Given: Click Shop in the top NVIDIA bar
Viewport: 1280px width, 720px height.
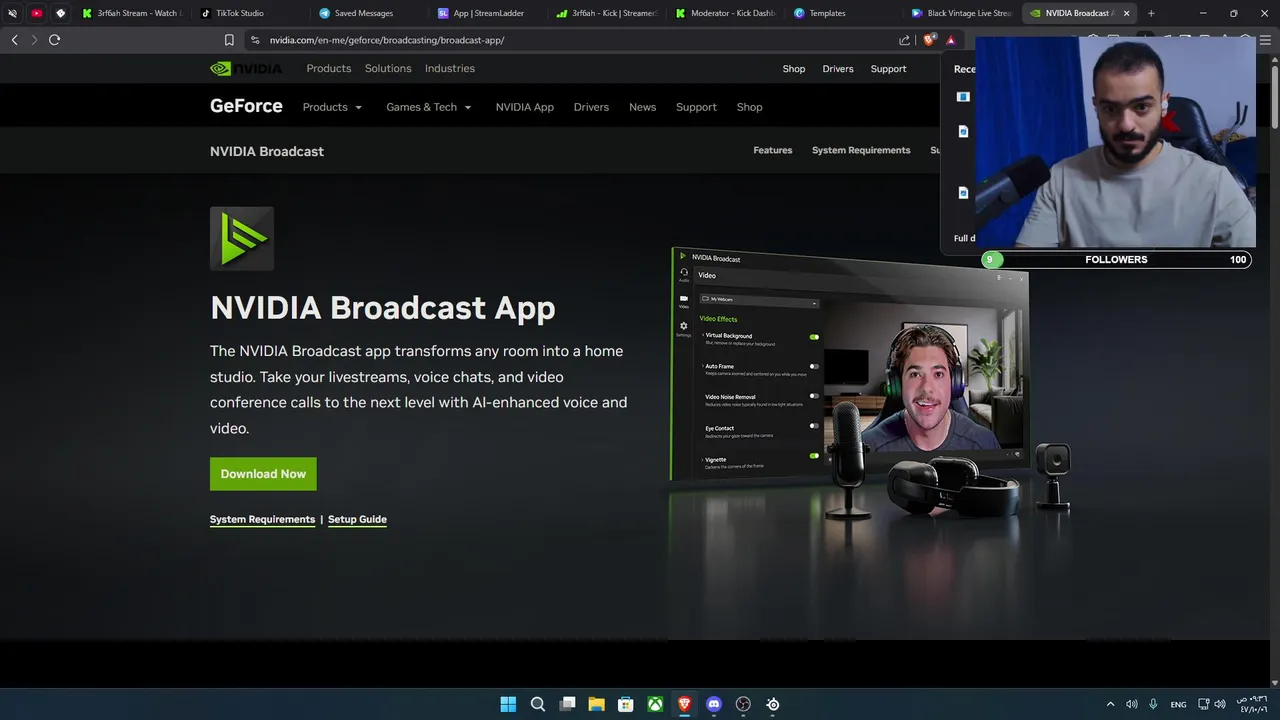Looking at the screenshot, I should (794, 69).
